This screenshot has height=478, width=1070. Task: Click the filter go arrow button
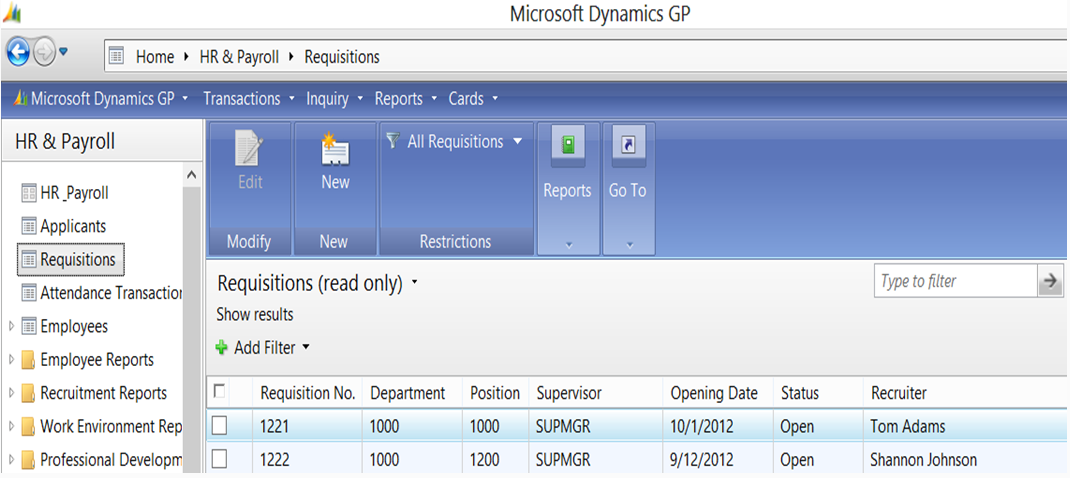[1051, 281]
